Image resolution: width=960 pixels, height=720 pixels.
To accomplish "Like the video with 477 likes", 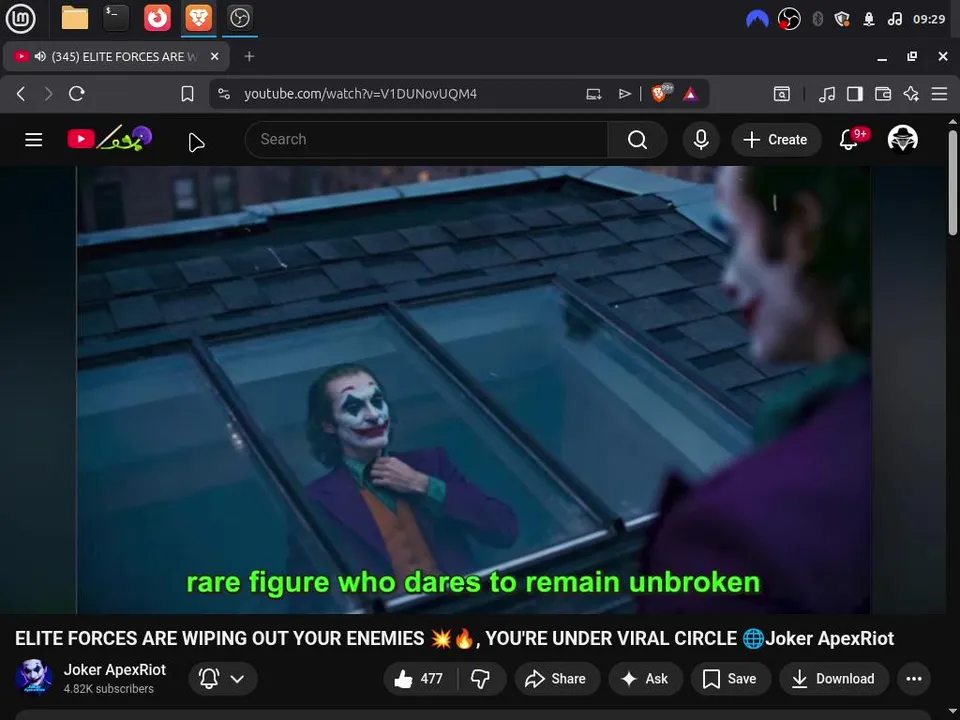I will point(420,678).
